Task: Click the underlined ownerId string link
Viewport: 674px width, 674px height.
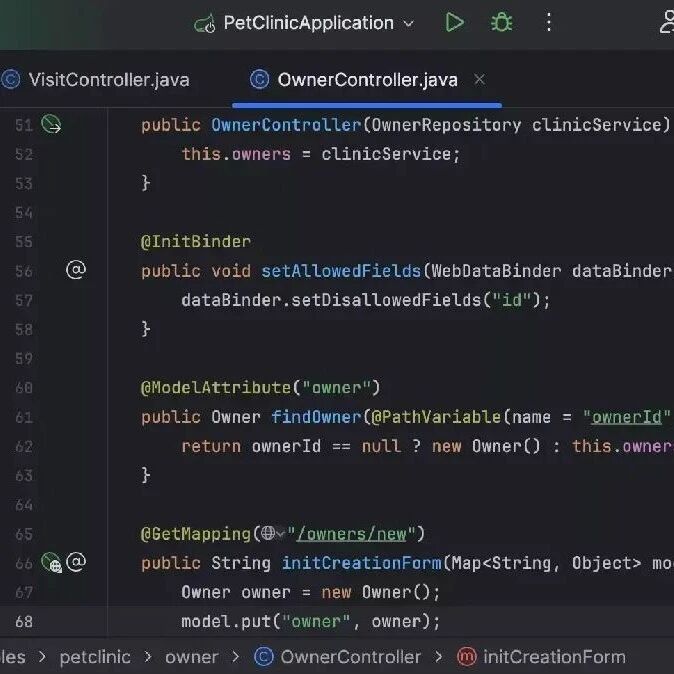Action: pyautogui.click(x=626, y=417)
